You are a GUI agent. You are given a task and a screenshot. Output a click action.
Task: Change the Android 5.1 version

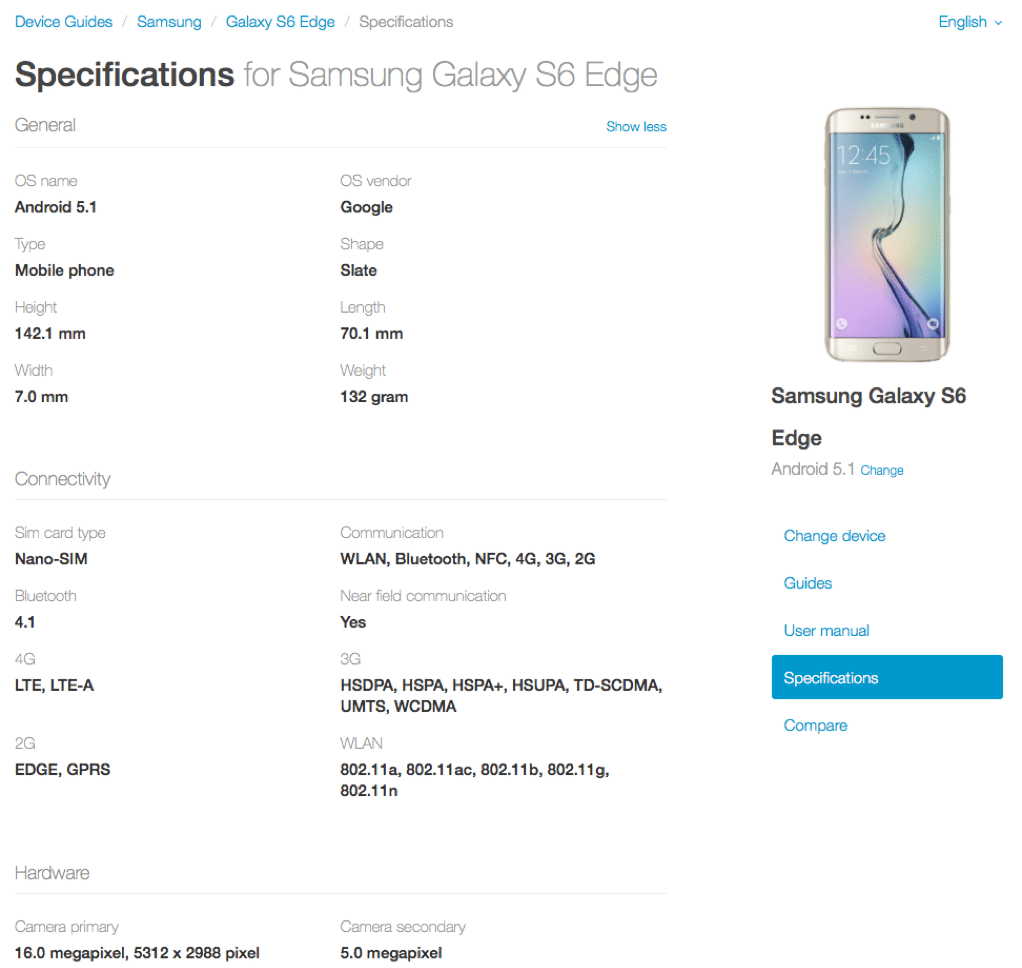coord(881,470)
